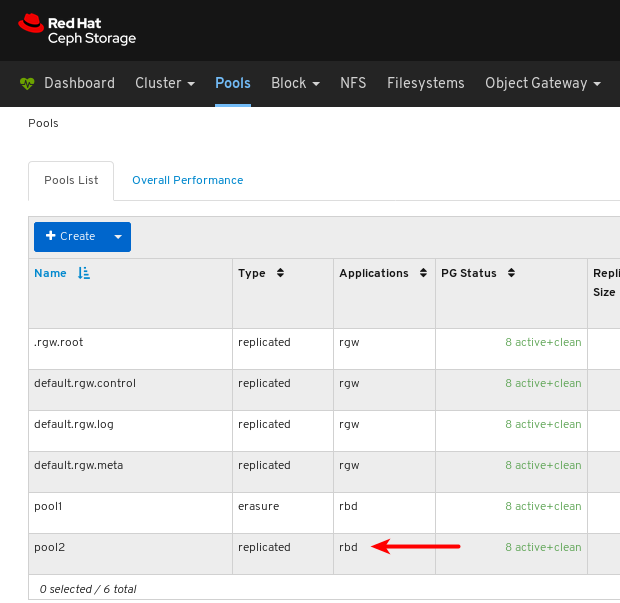
Task: Expand the Object Gateway menu
Action: pyautogui.click(x=543, y=84)
